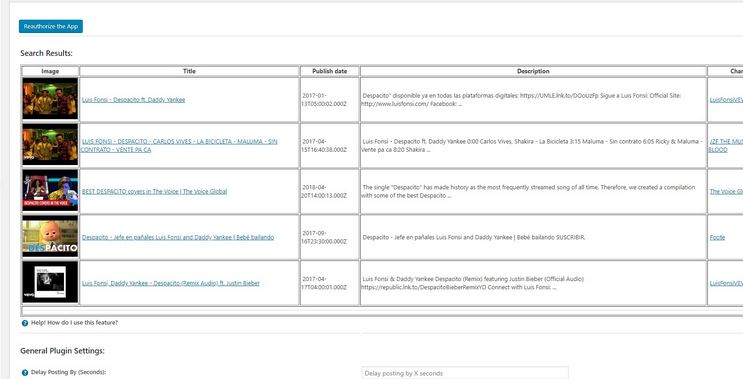Click the help icon beside 'How do I use this feature?'
Screen dimensions: 743x379
[x=25, y=323]
